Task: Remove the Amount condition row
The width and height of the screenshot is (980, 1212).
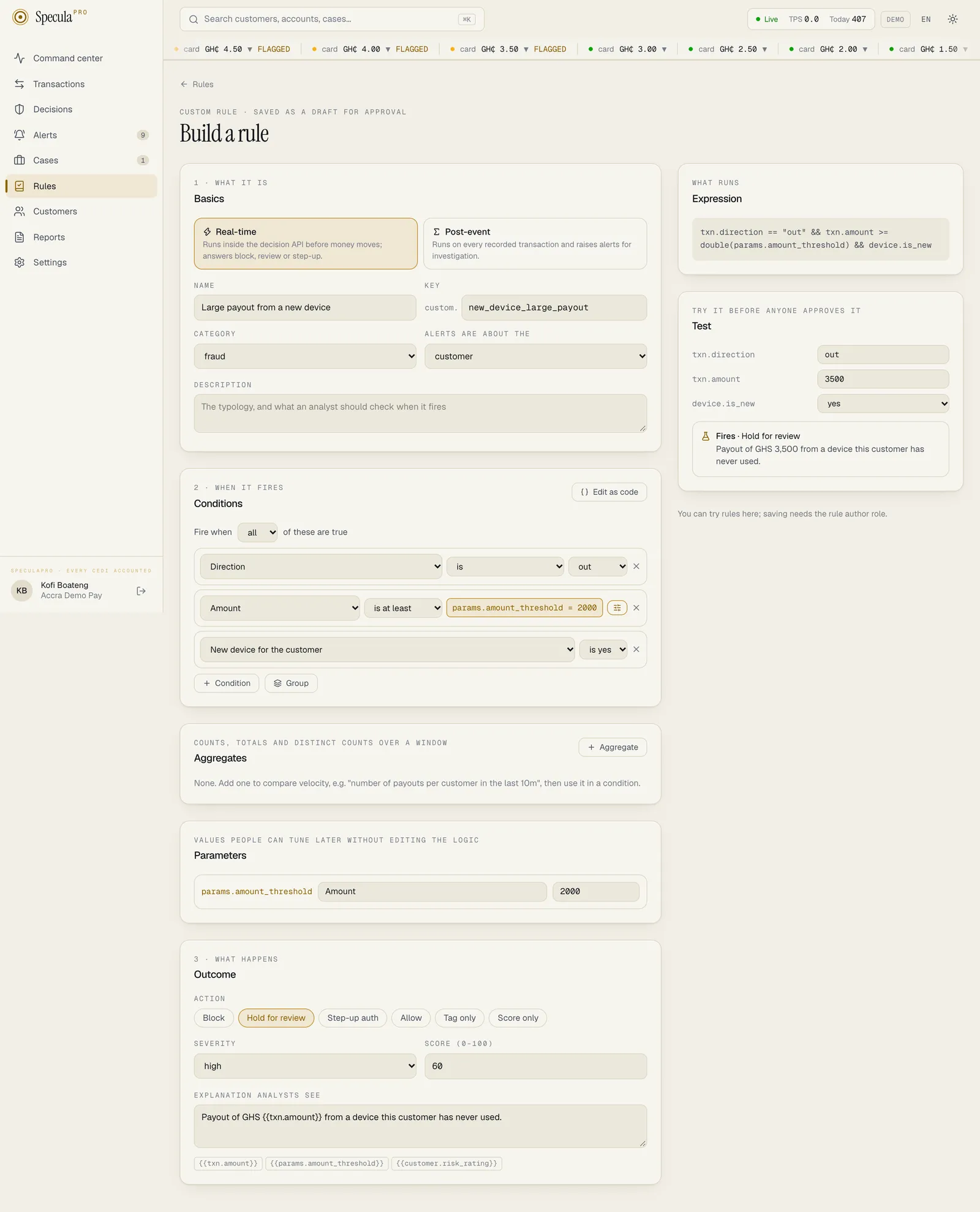Action: tap(636, 608)
